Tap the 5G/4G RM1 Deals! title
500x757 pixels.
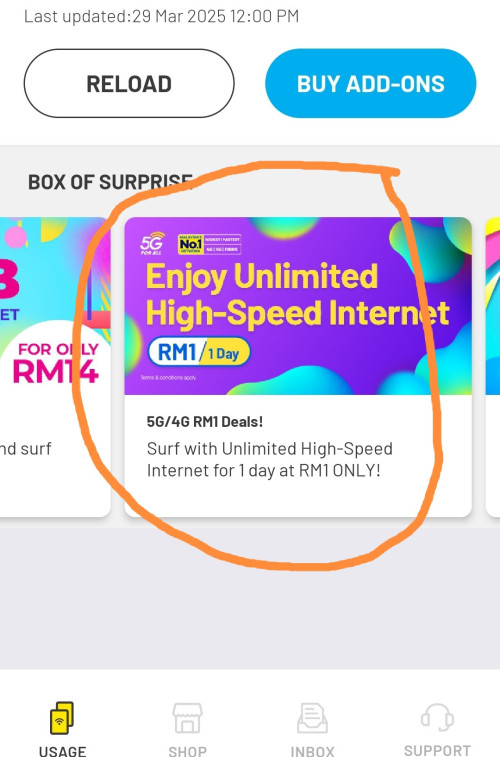pyautogui.click(x=205, y=421)
